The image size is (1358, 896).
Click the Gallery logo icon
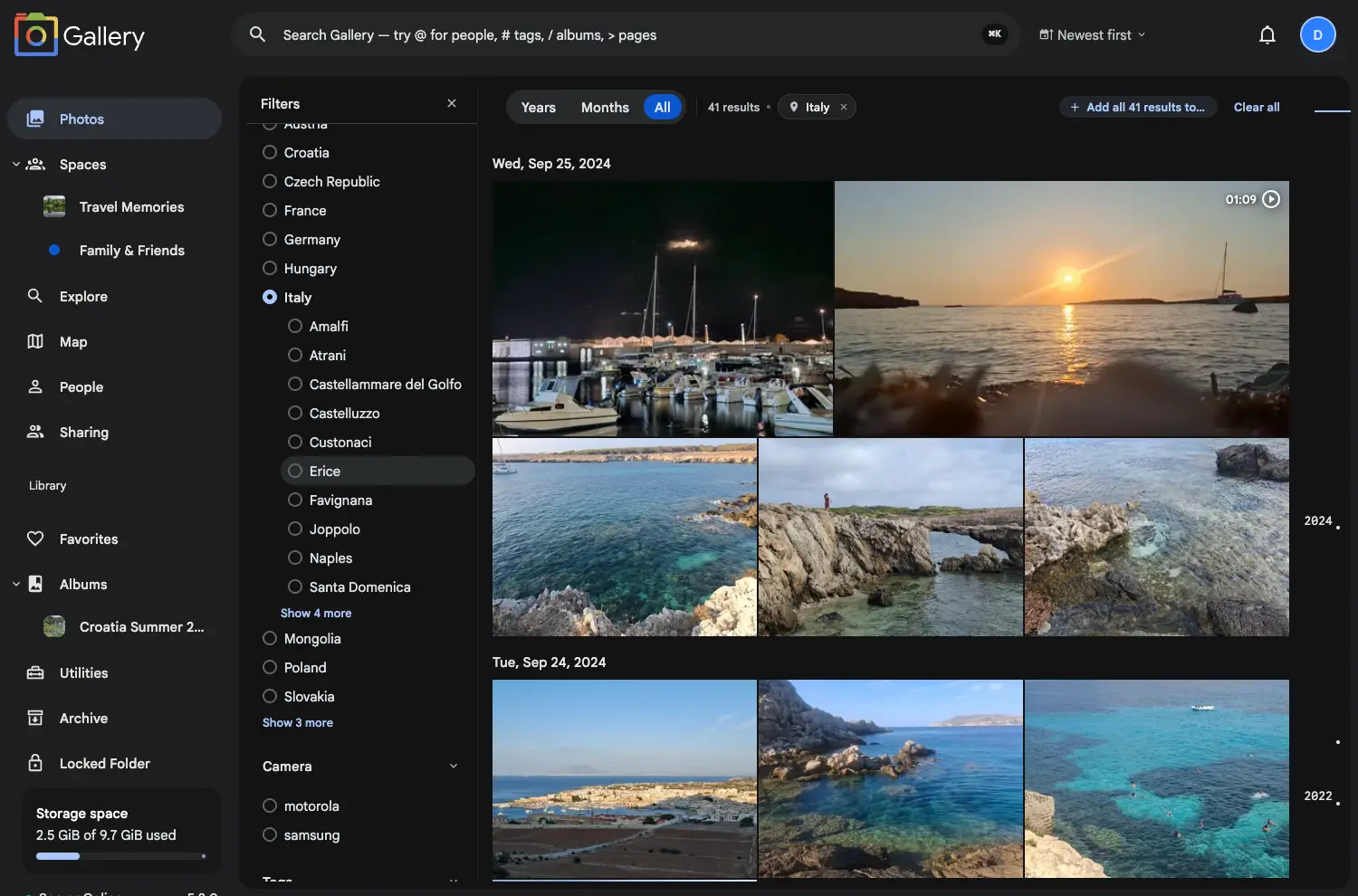pos(36,35)
